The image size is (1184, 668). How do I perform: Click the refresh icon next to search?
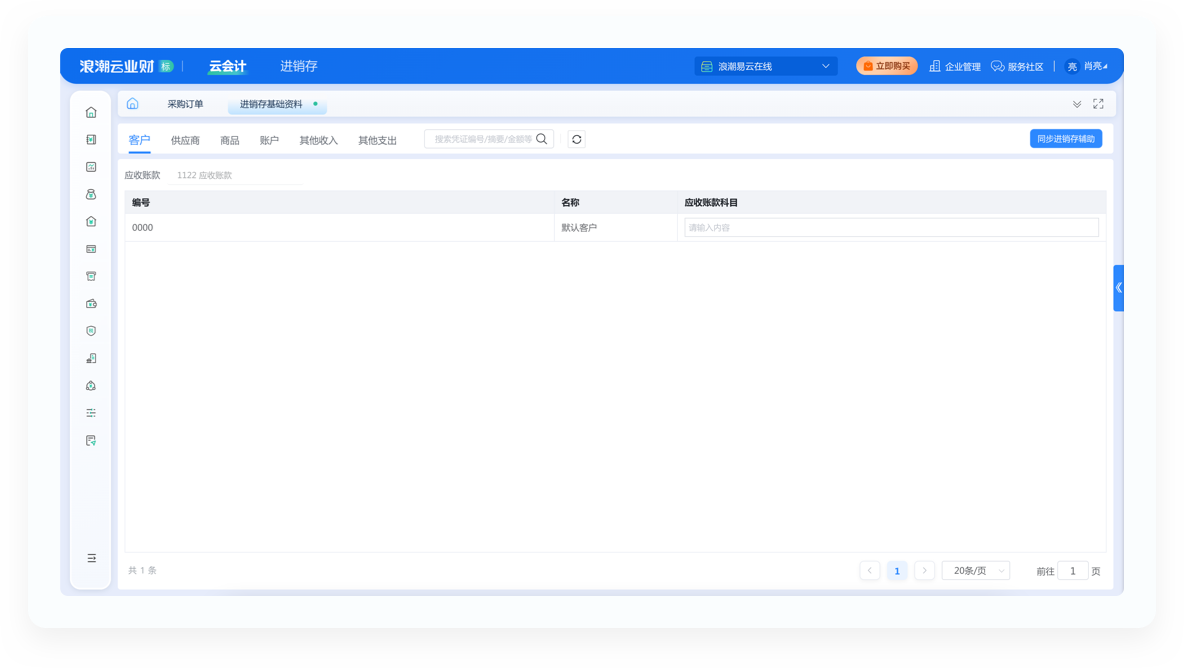coord(577,139)
